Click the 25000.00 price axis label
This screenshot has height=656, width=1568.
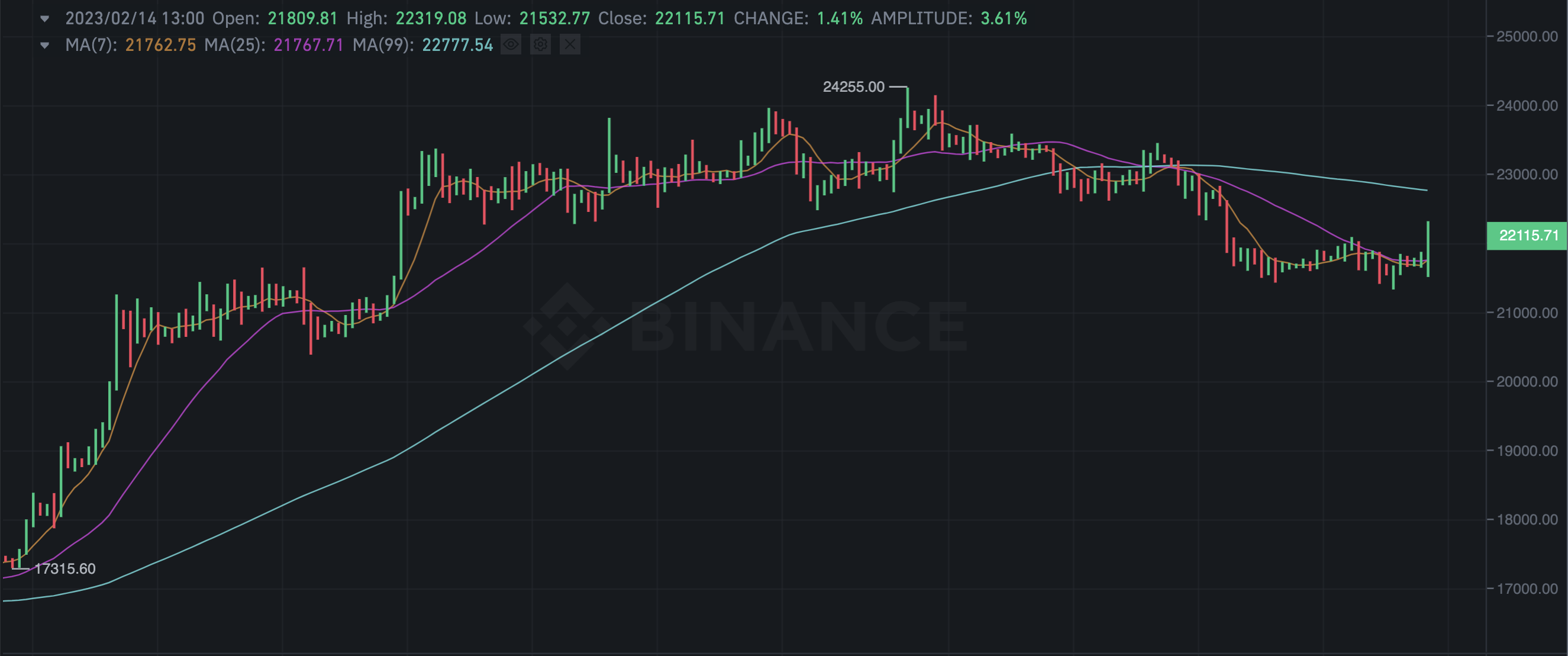pos(1527,37)
